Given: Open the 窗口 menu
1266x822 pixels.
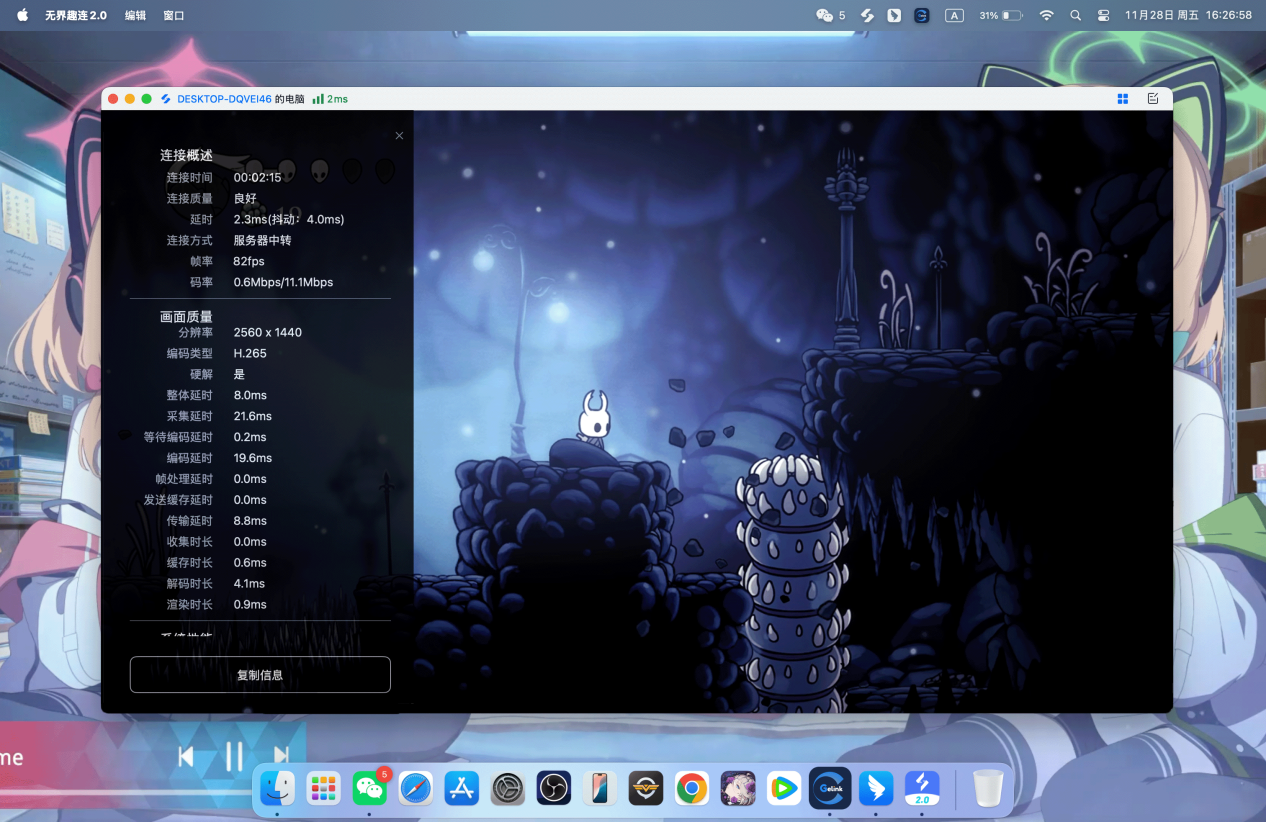Looking at the screenshot, I should (x=173, y=15).
